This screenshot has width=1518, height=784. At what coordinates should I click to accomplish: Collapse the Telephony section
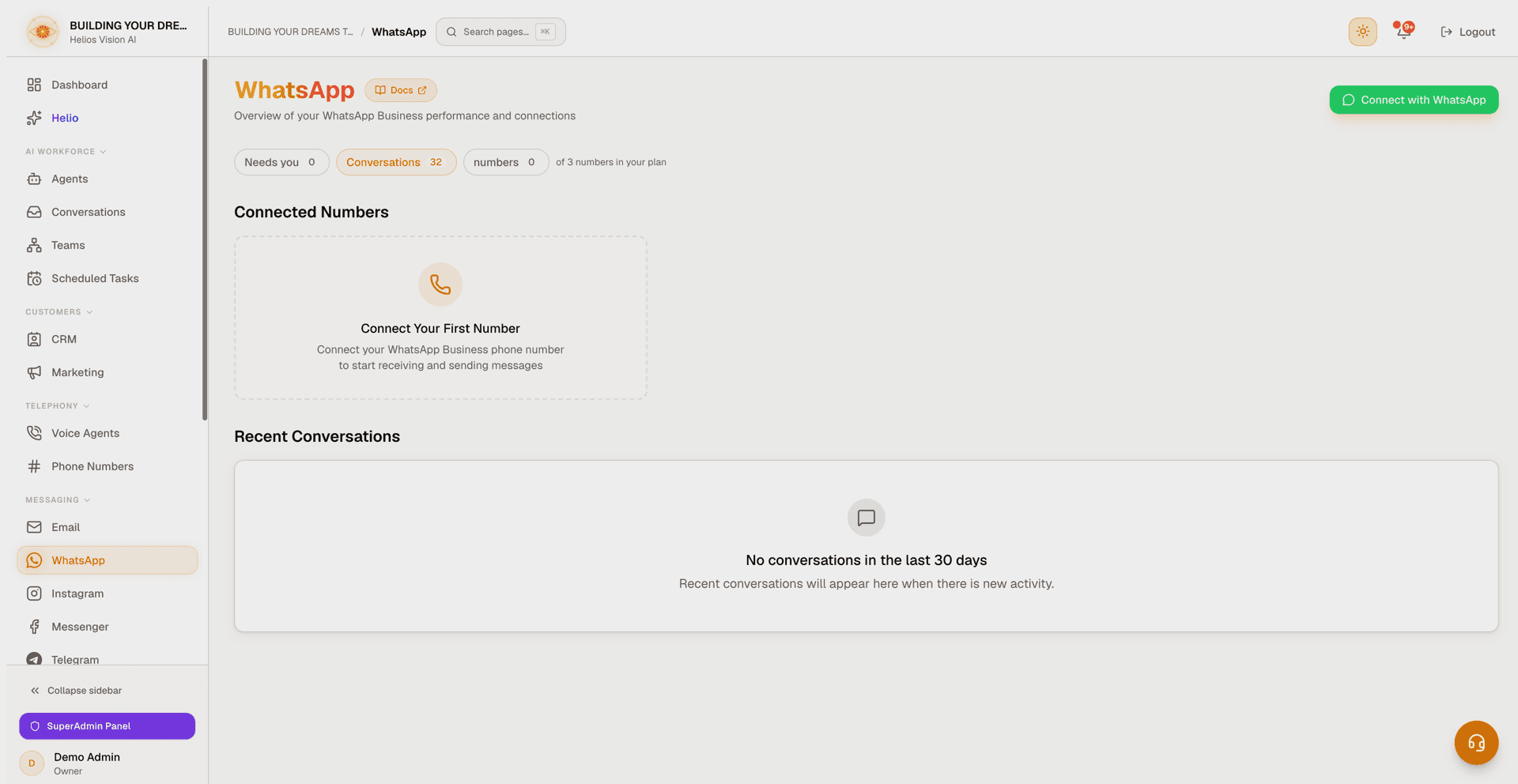tap(58, 406)
